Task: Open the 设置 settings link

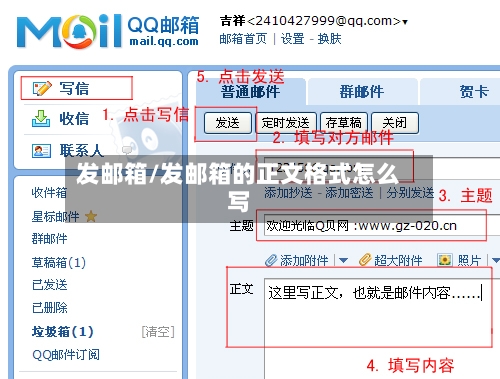Action: tap(293, 39)
